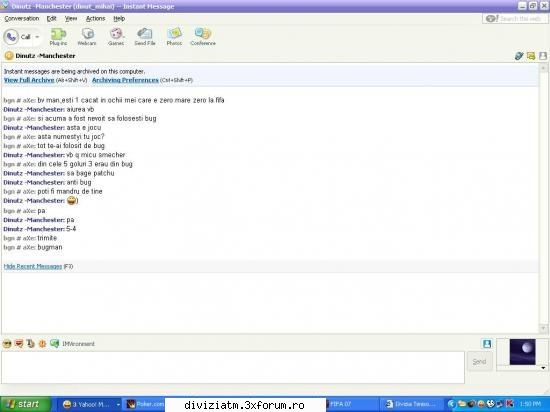Send a Buzz with the orange icon
This screenshot has width=550, height=412.
pos(42,344)
